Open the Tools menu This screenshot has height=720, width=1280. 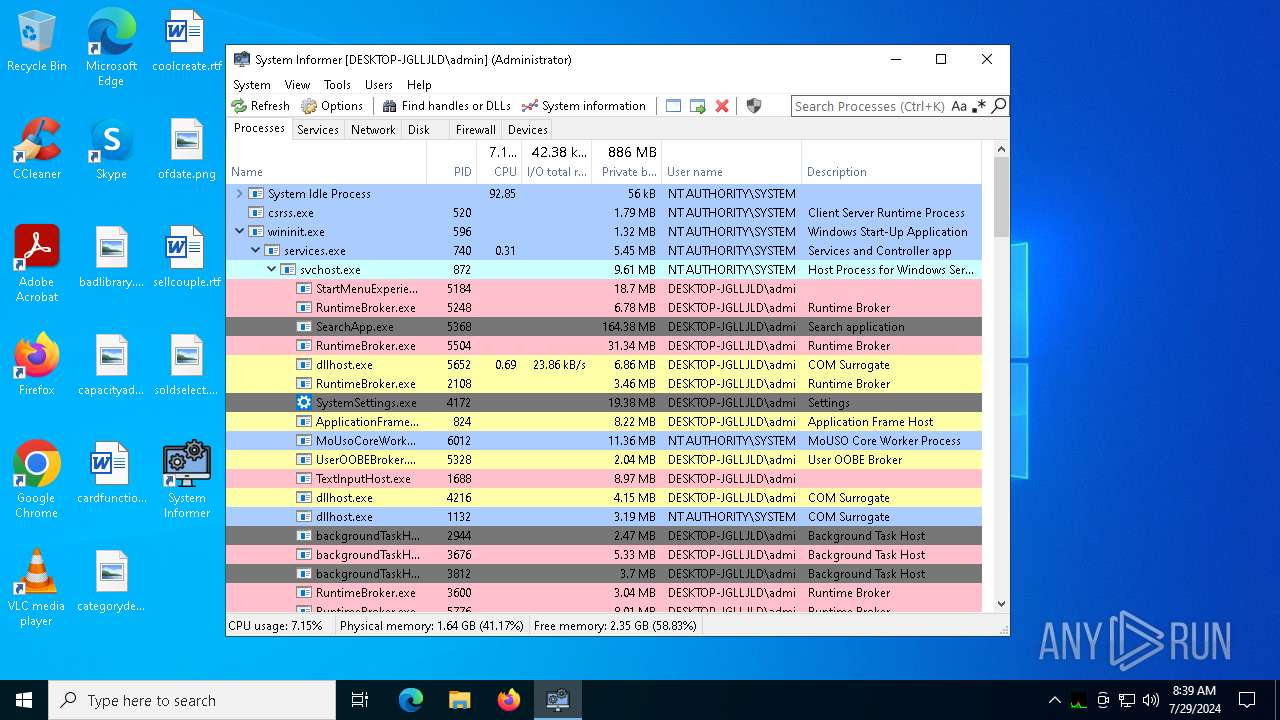(x=337, y=85)
